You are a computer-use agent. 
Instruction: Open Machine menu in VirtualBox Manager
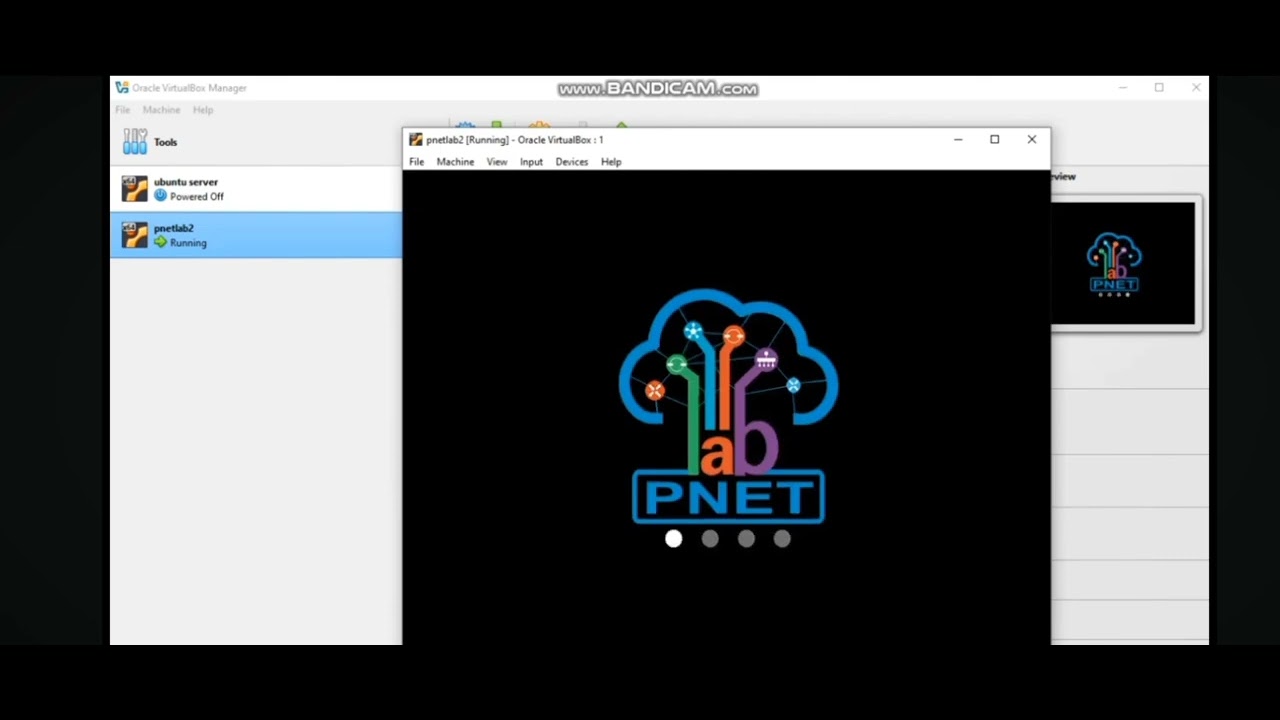[x=161, y=110]
